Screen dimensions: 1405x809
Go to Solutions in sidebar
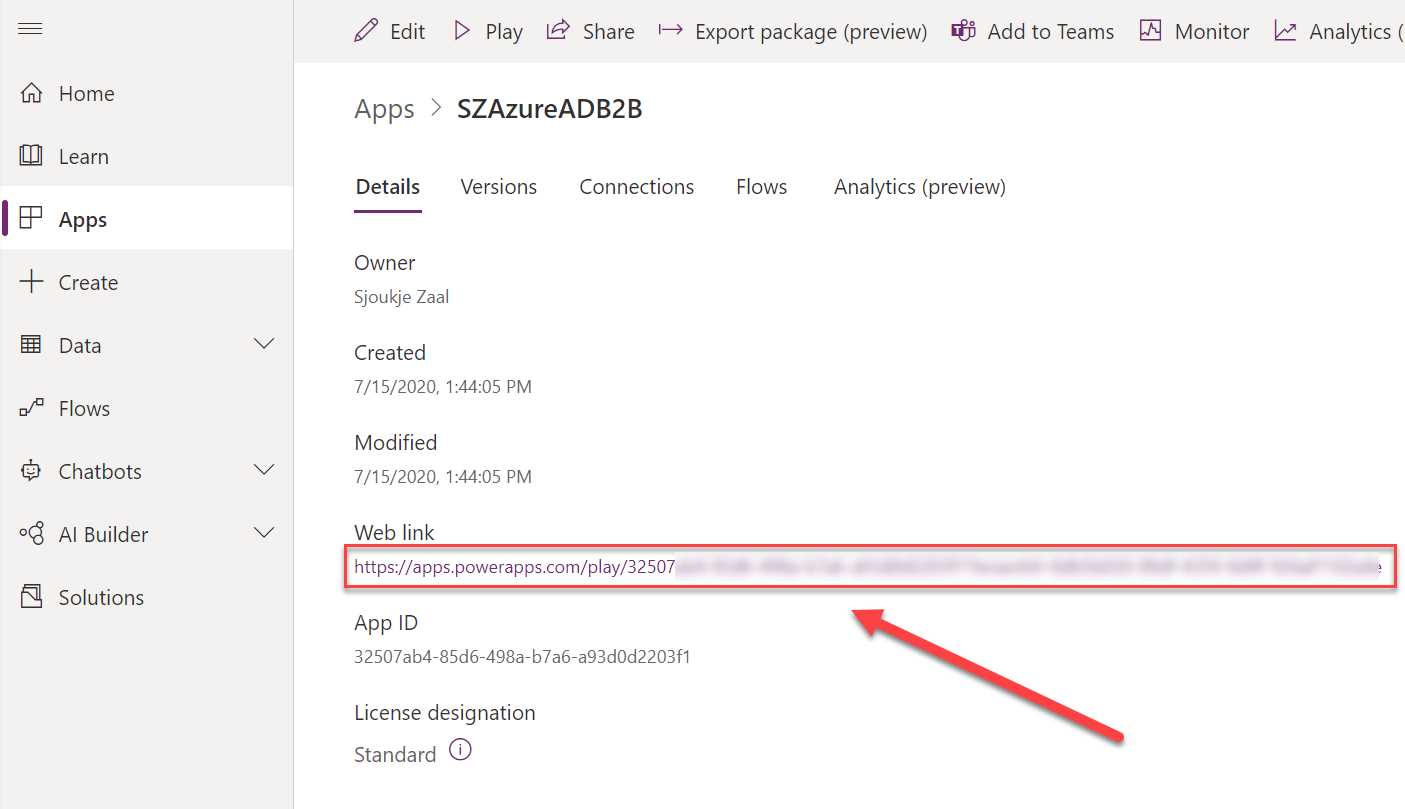coord(147,597)
